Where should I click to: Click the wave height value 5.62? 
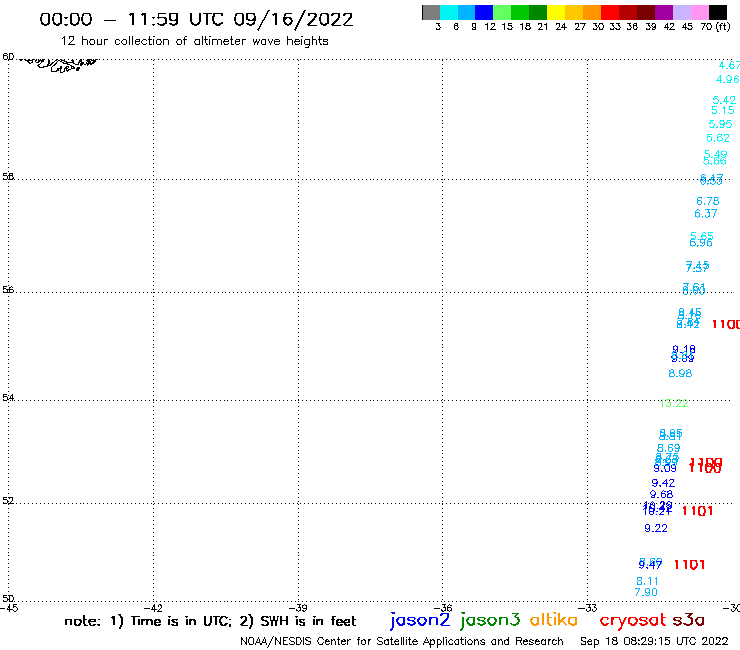[x=718, y=138]
